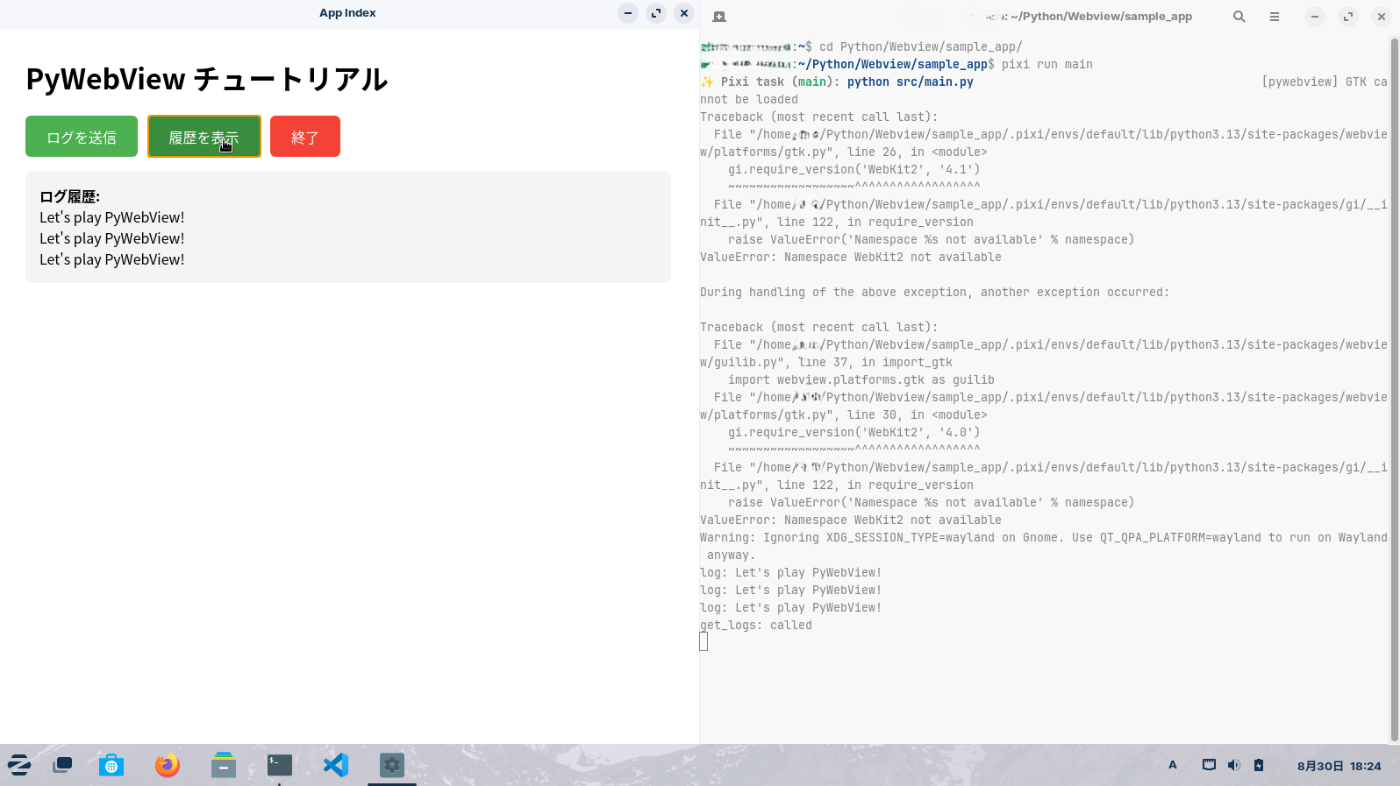Viewport: 1400px width, 786px height.
Task: Click the App Index window title
Action: [x=347, y=13]
